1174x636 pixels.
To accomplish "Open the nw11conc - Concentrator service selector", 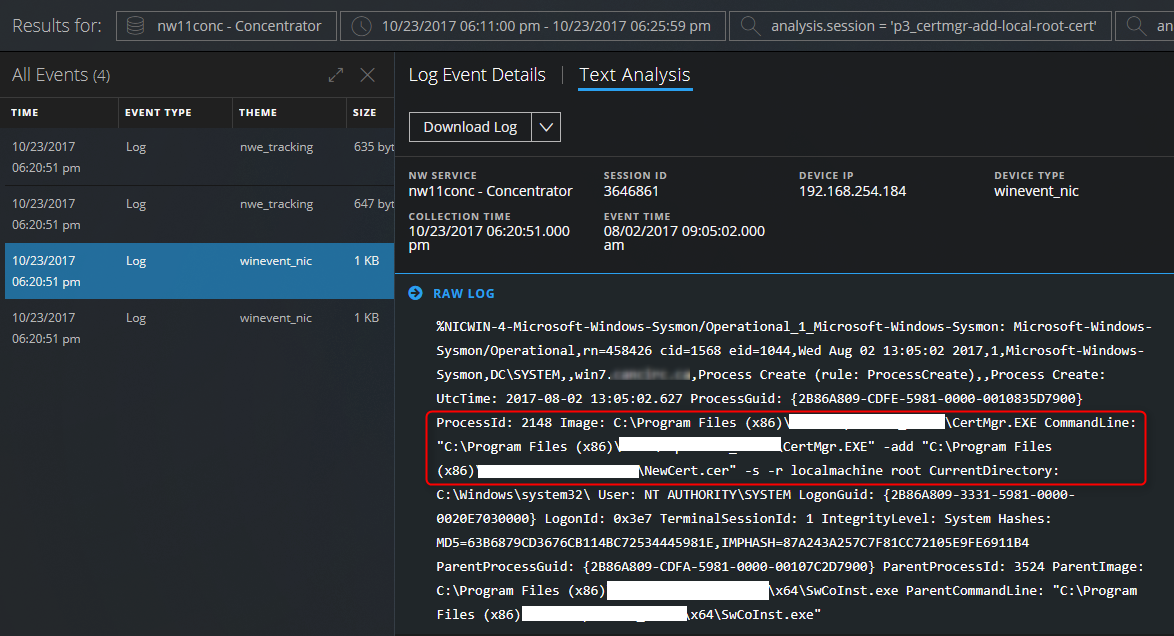I will pyautogui.click(x=226, y=26).
